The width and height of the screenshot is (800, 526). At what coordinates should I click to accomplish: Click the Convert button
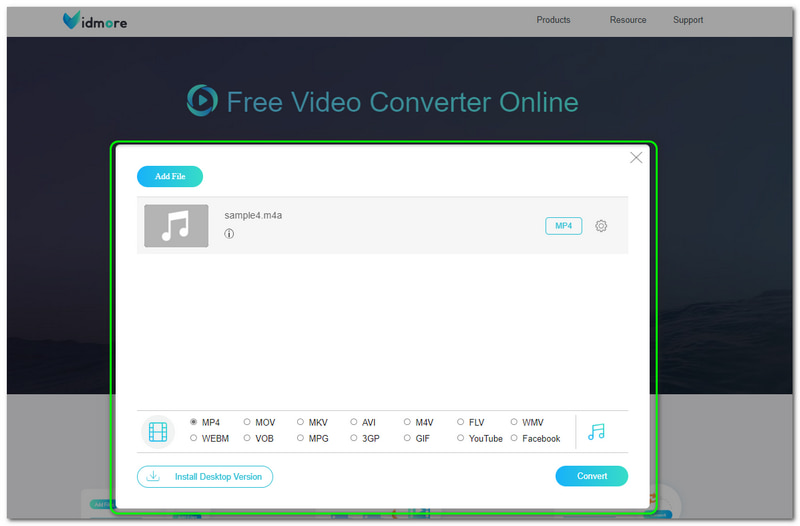coord(592,476)
